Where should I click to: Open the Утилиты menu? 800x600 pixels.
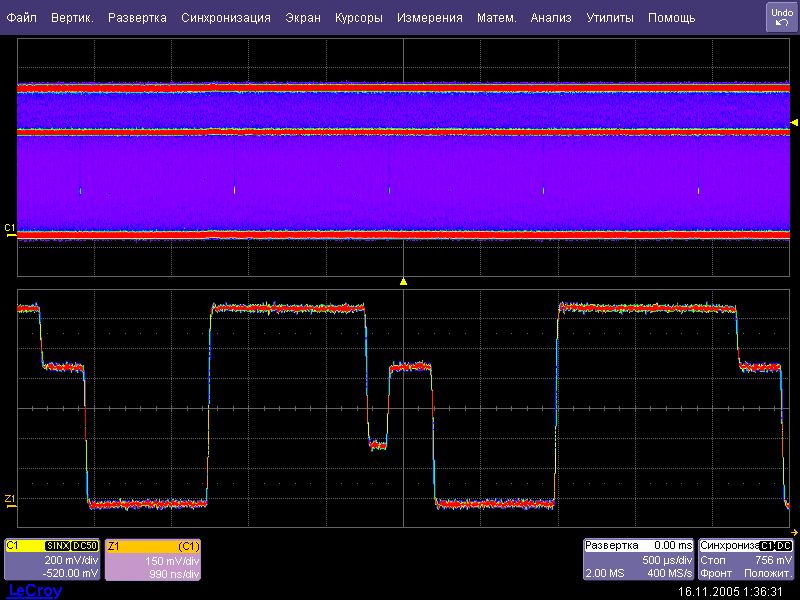point(610,18)
